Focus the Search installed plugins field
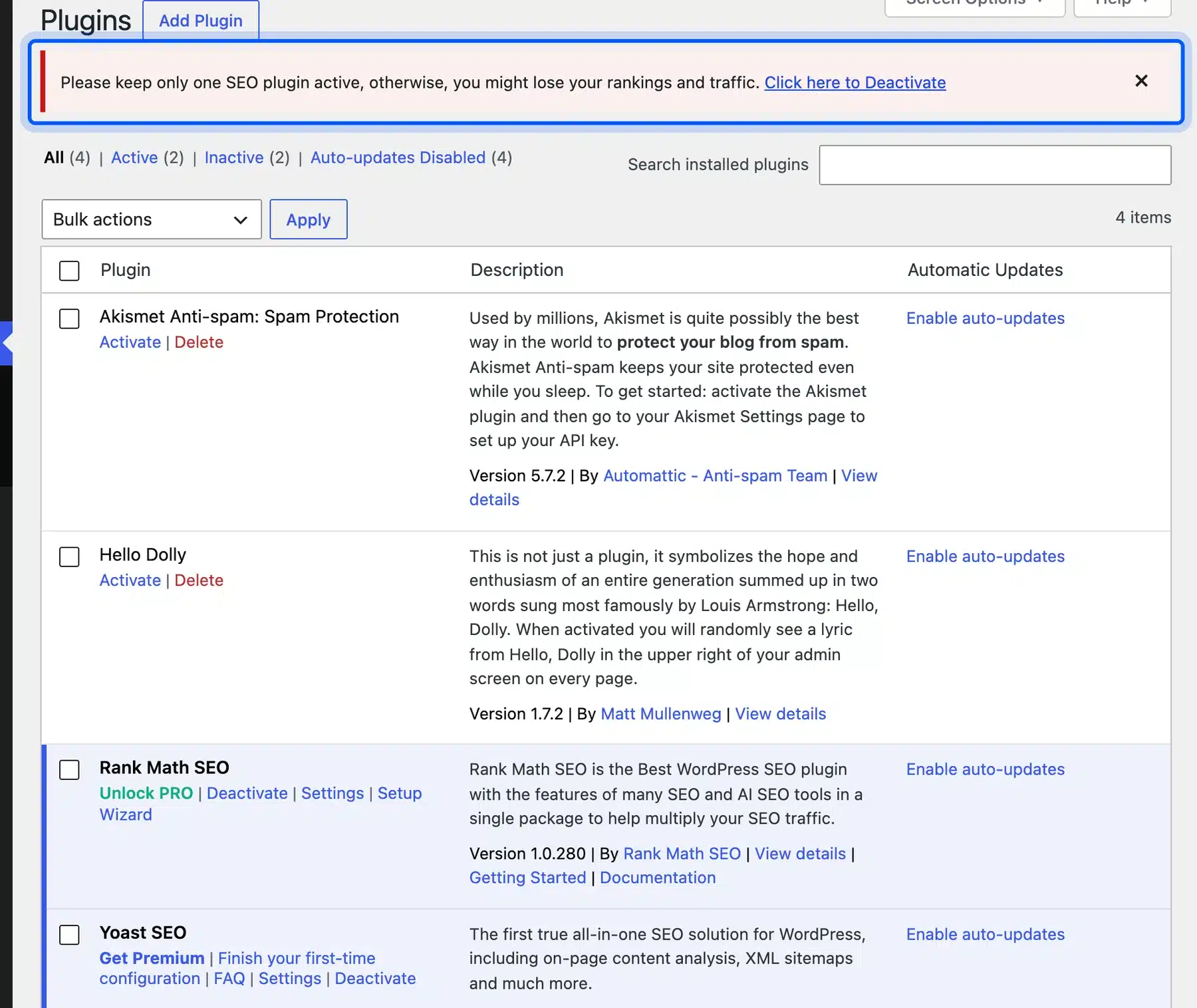This screenshot has width=1197, height=1008. (995, 165)
